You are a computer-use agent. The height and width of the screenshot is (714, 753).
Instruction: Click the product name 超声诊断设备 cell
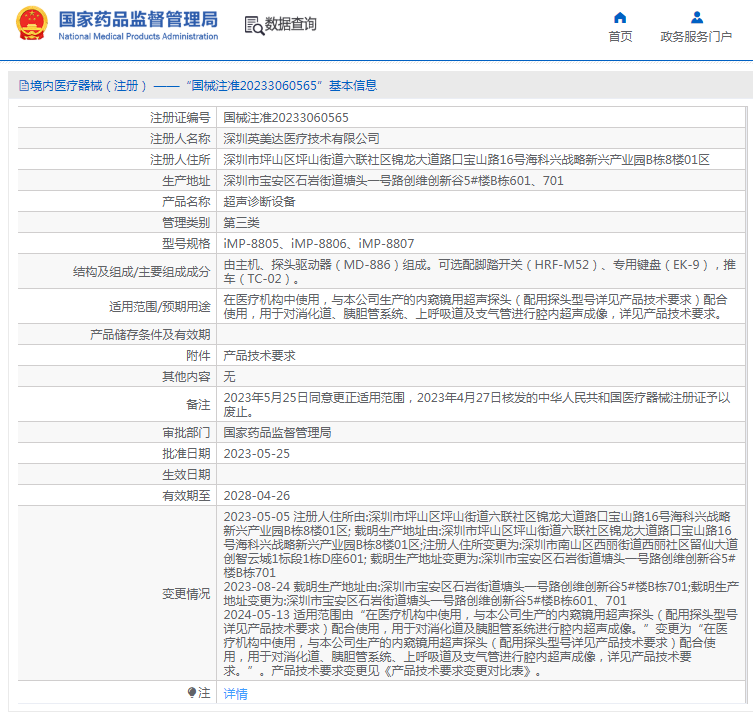(x=259, y=201)
